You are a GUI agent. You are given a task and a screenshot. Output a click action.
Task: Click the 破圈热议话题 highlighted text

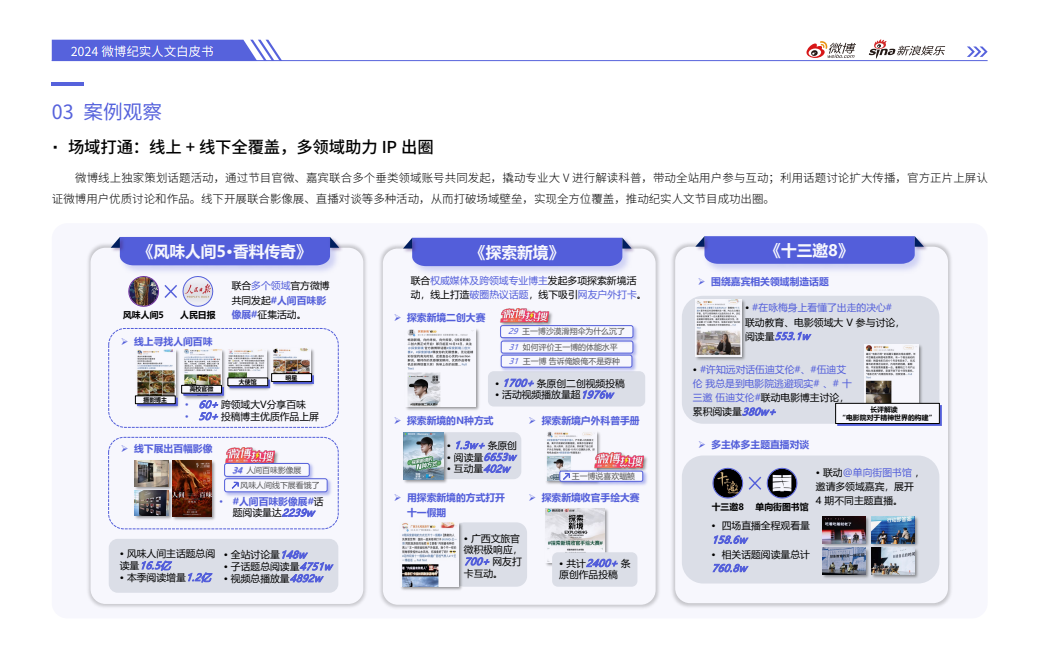[499, 294]
